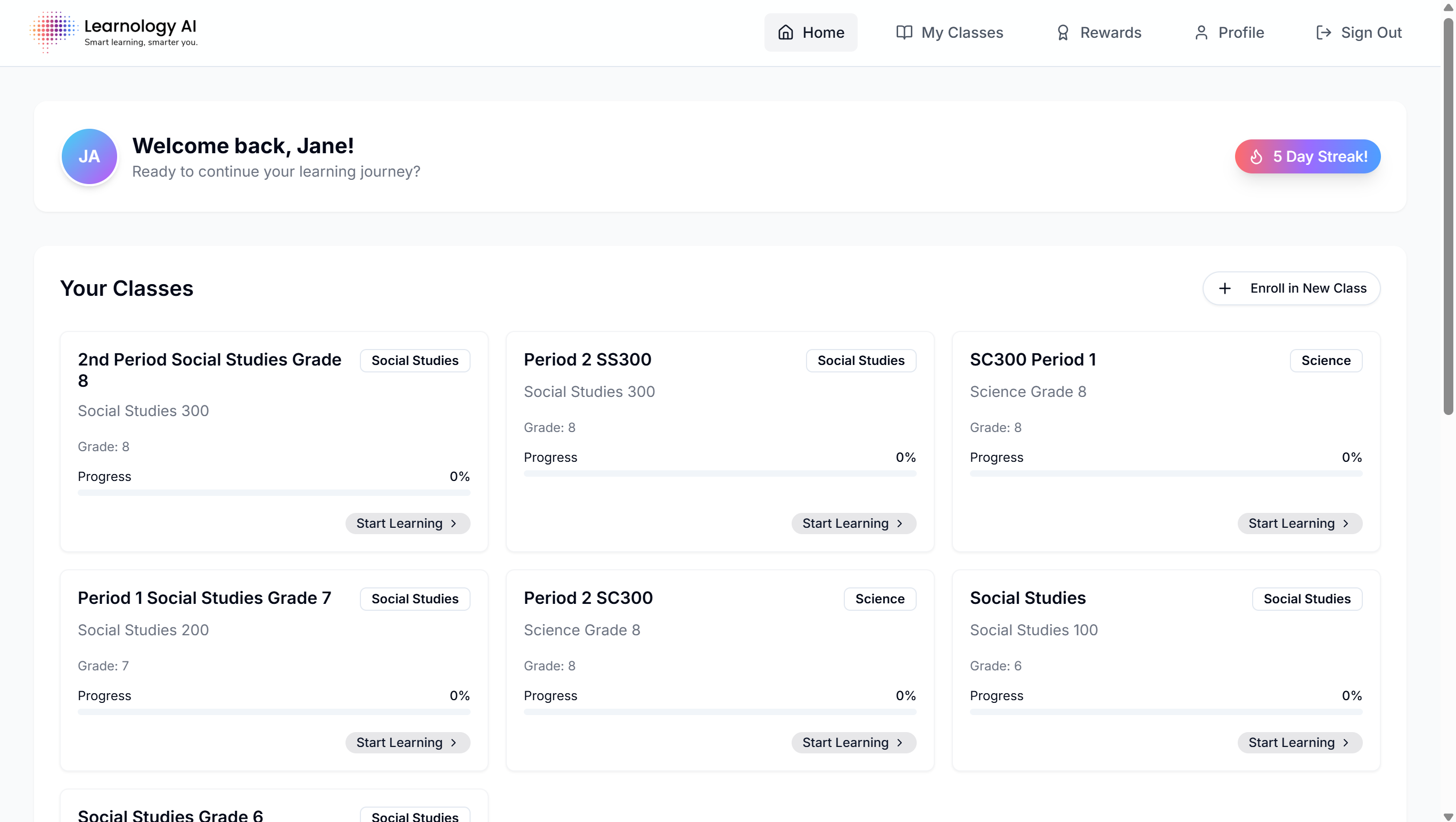Click the flame icon in the streak badge

(x=1256, y=156)
